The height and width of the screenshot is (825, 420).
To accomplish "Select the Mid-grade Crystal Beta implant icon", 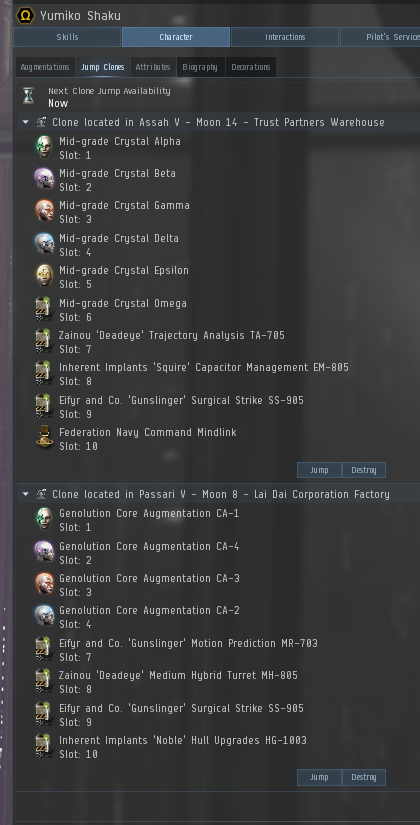I will [x=44, y=179].
